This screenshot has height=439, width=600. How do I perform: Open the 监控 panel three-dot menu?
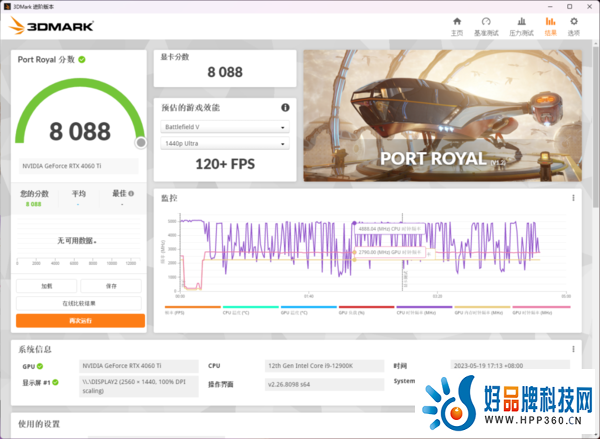573,198
